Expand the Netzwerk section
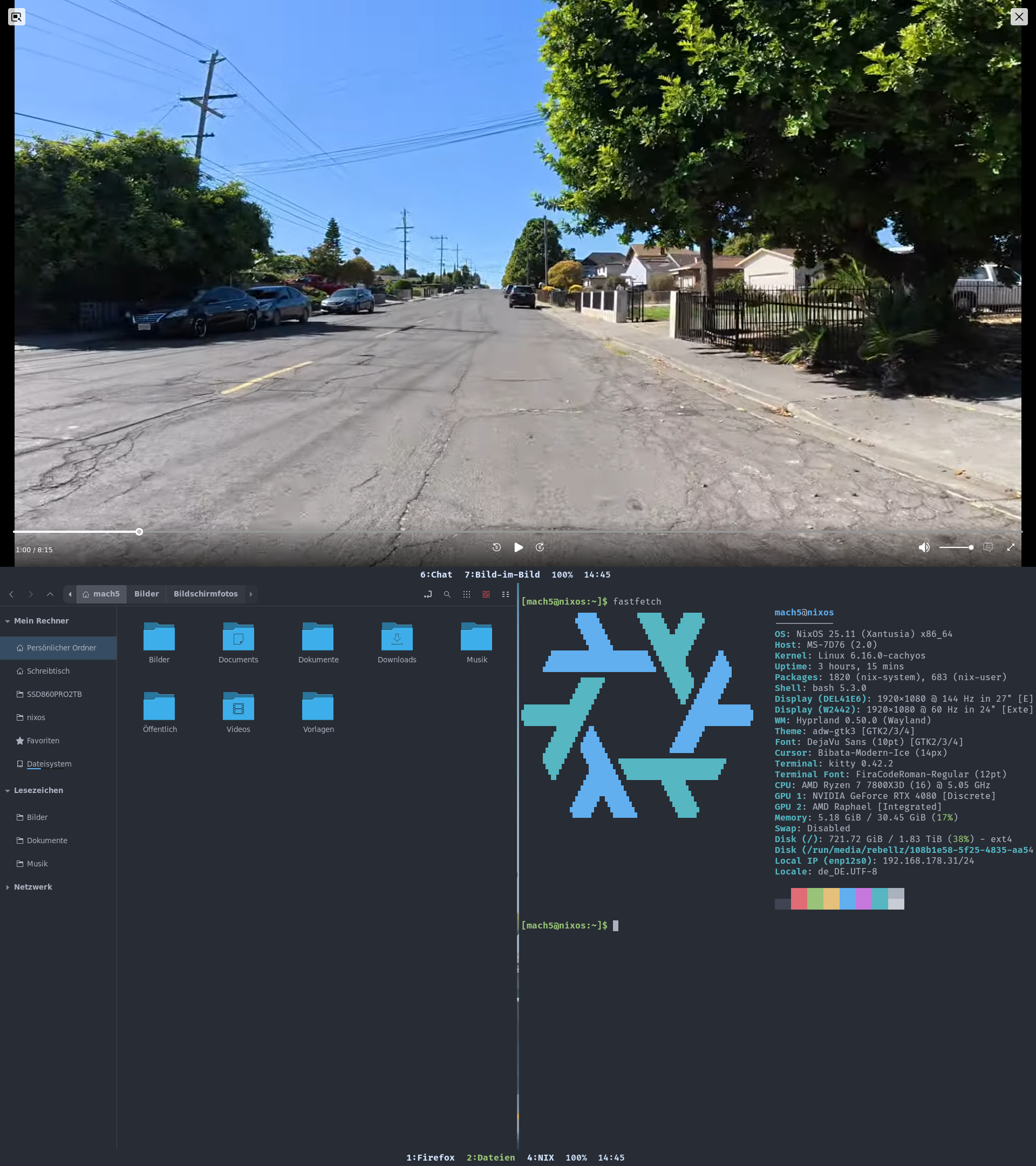Image resolution: width=1036 pixels, height=1166 pixels. pyautogui.click(x=8, y=886)
